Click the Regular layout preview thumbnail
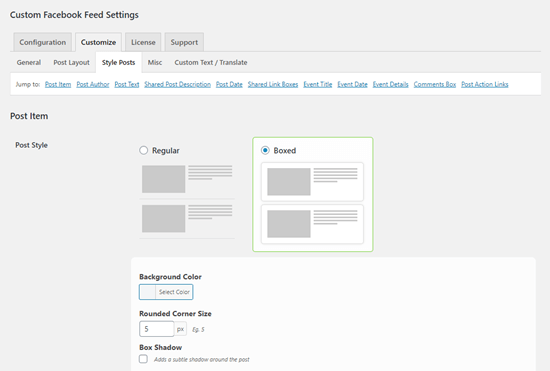Viewport: 550px width, 371px height. tap(187, 201)
